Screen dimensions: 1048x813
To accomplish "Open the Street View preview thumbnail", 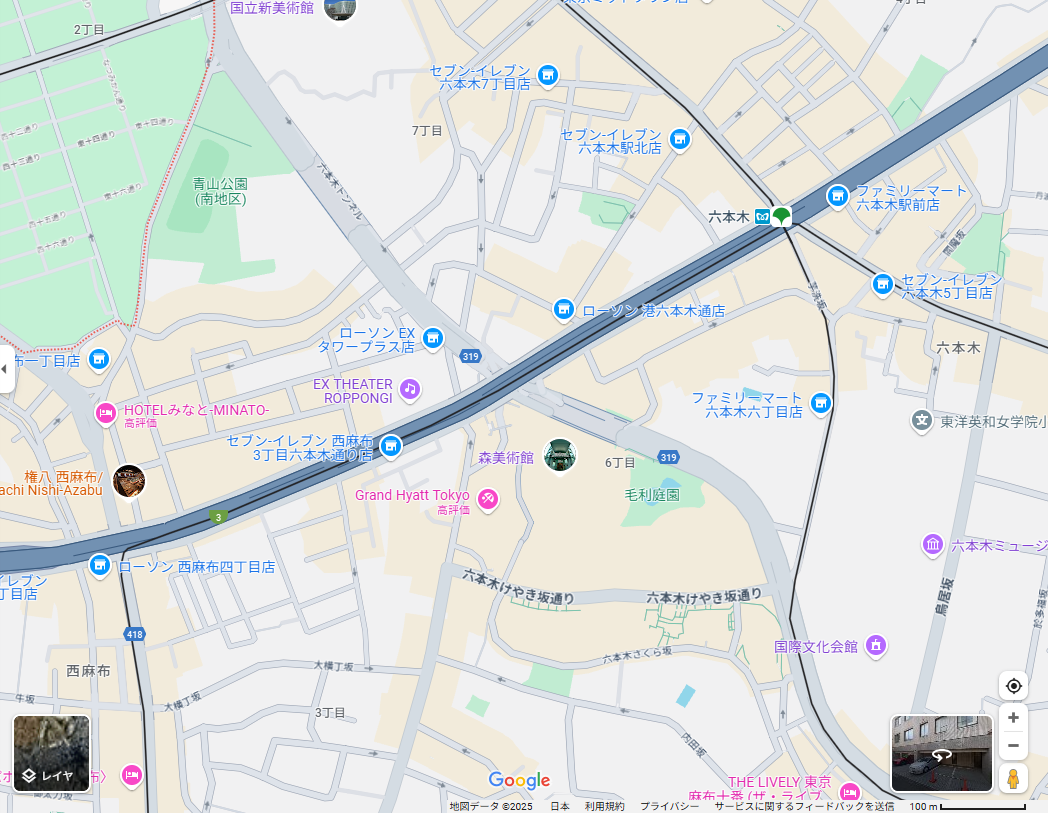I will 941,753.
